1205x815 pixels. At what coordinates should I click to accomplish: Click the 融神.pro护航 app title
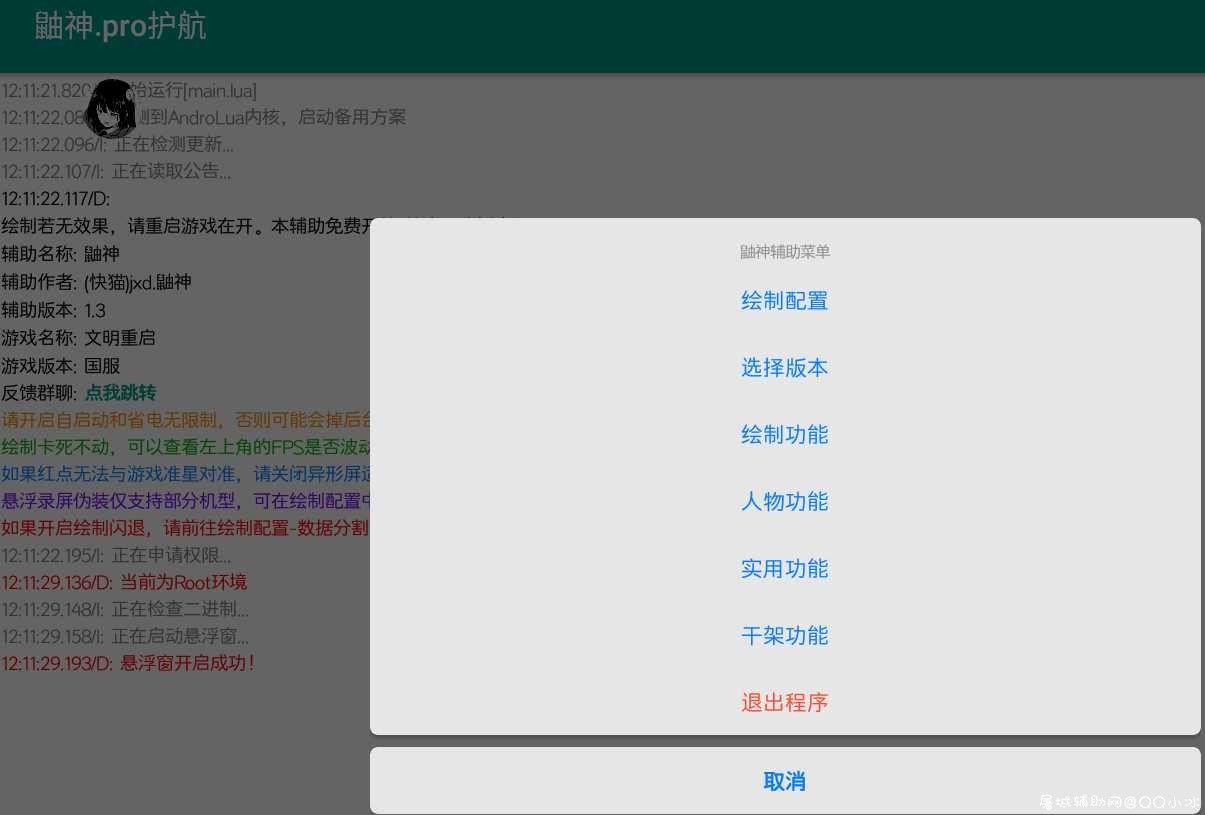coord(120,26)
